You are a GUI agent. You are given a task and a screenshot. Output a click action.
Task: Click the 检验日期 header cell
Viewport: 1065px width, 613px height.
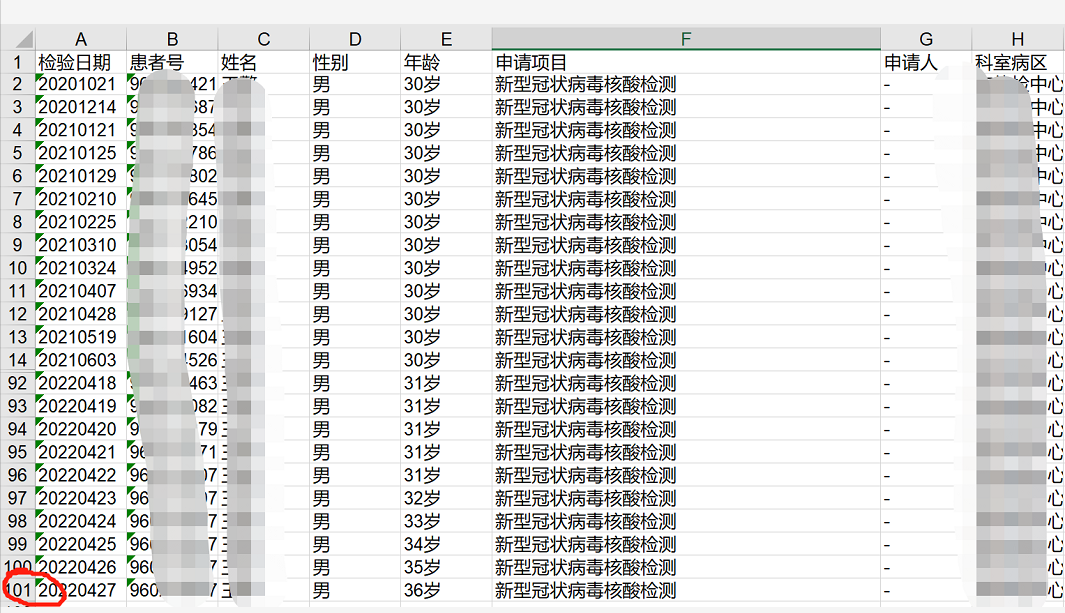click(x=80, y=62)
